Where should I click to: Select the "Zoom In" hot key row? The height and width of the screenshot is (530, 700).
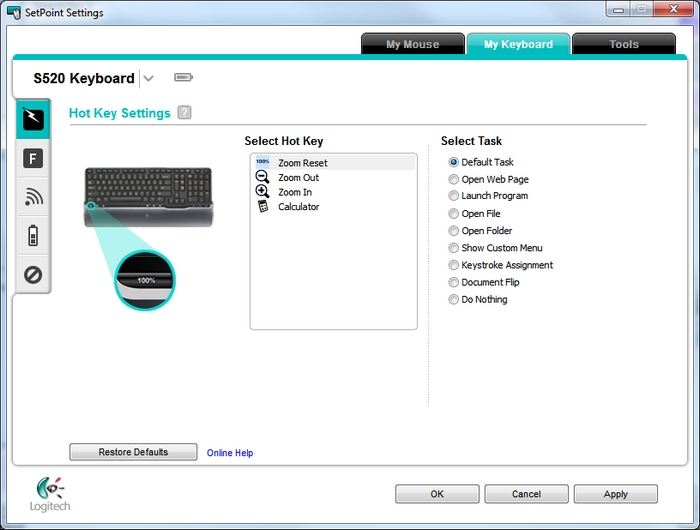coord(334,192)
